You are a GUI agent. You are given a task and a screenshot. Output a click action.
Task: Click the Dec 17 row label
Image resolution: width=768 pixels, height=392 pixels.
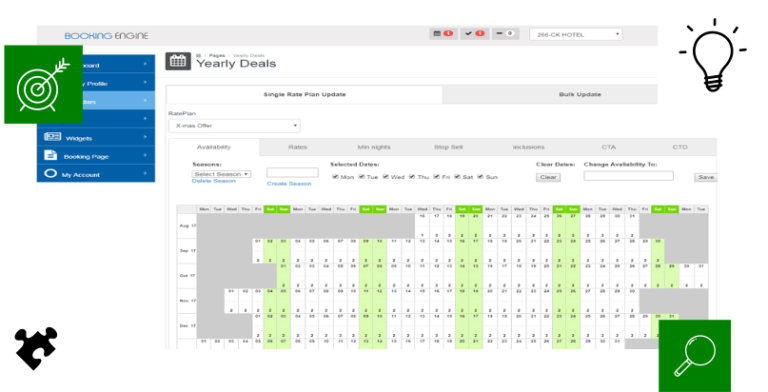coord(187,326)
